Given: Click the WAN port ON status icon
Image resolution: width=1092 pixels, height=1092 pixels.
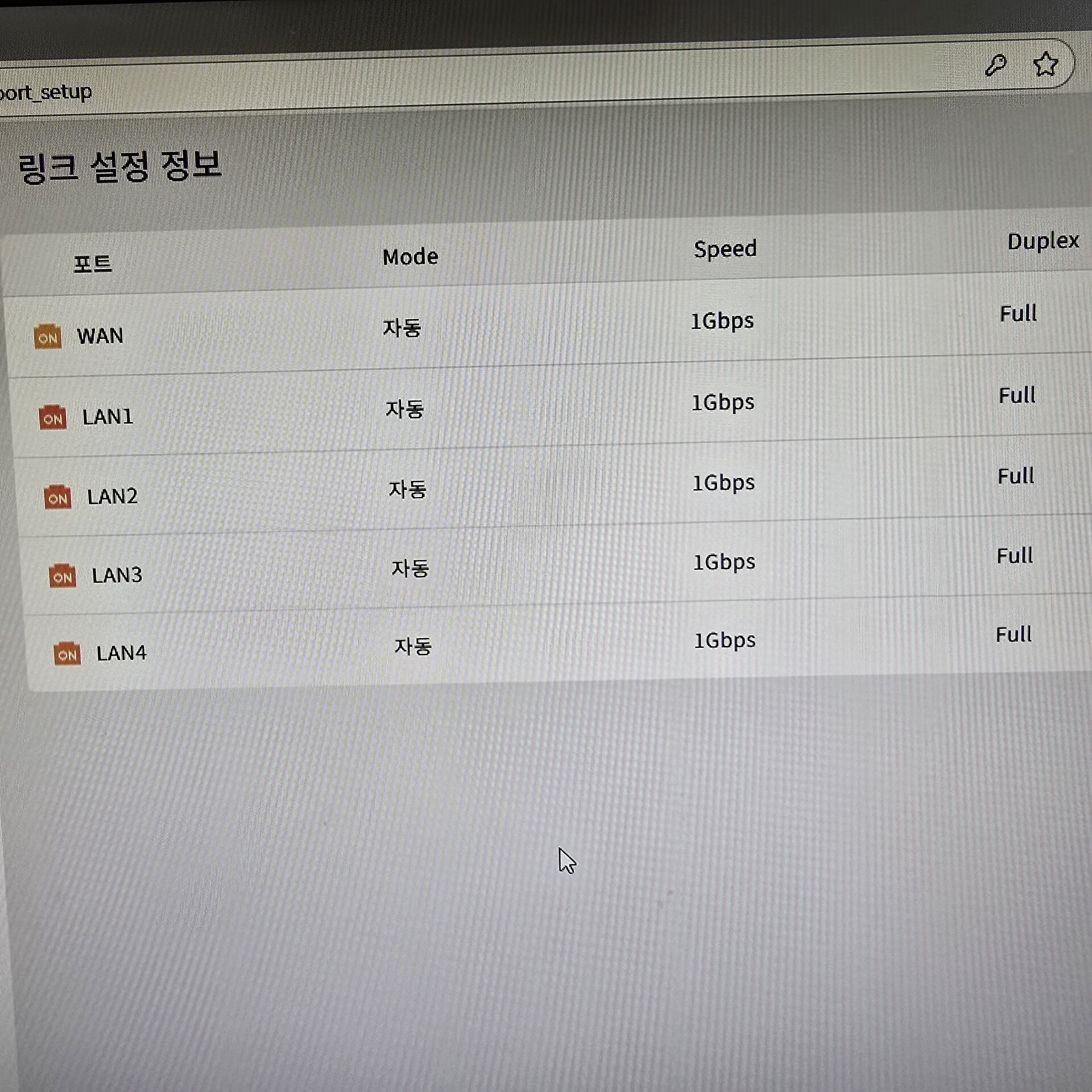Looking at the screenshot, I should coord(48,337).
